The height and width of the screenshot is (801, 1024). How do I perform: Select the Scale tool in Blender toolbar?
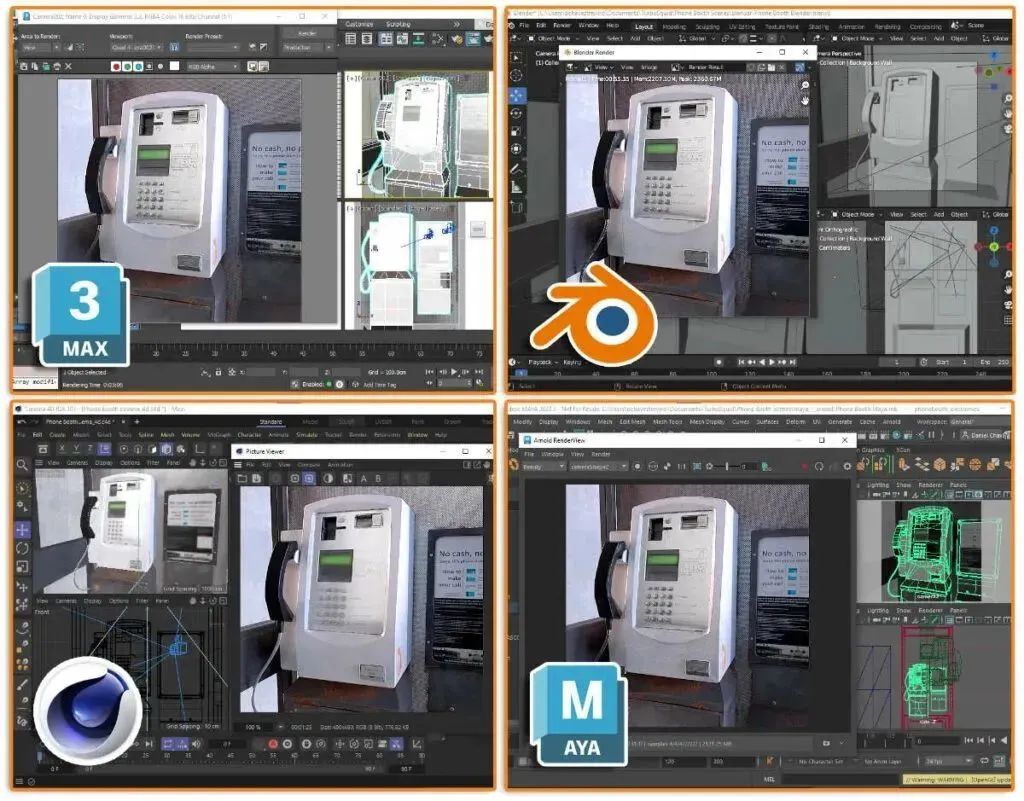pos(517,131)
